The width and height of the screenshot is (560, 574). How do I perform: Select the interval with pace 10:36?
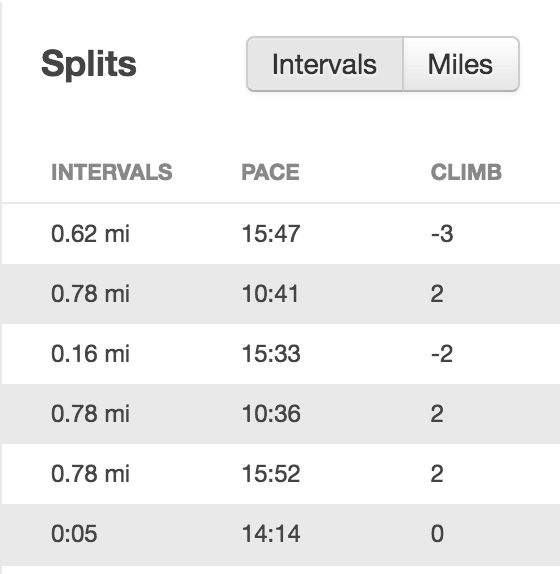[x=281, y=414]
